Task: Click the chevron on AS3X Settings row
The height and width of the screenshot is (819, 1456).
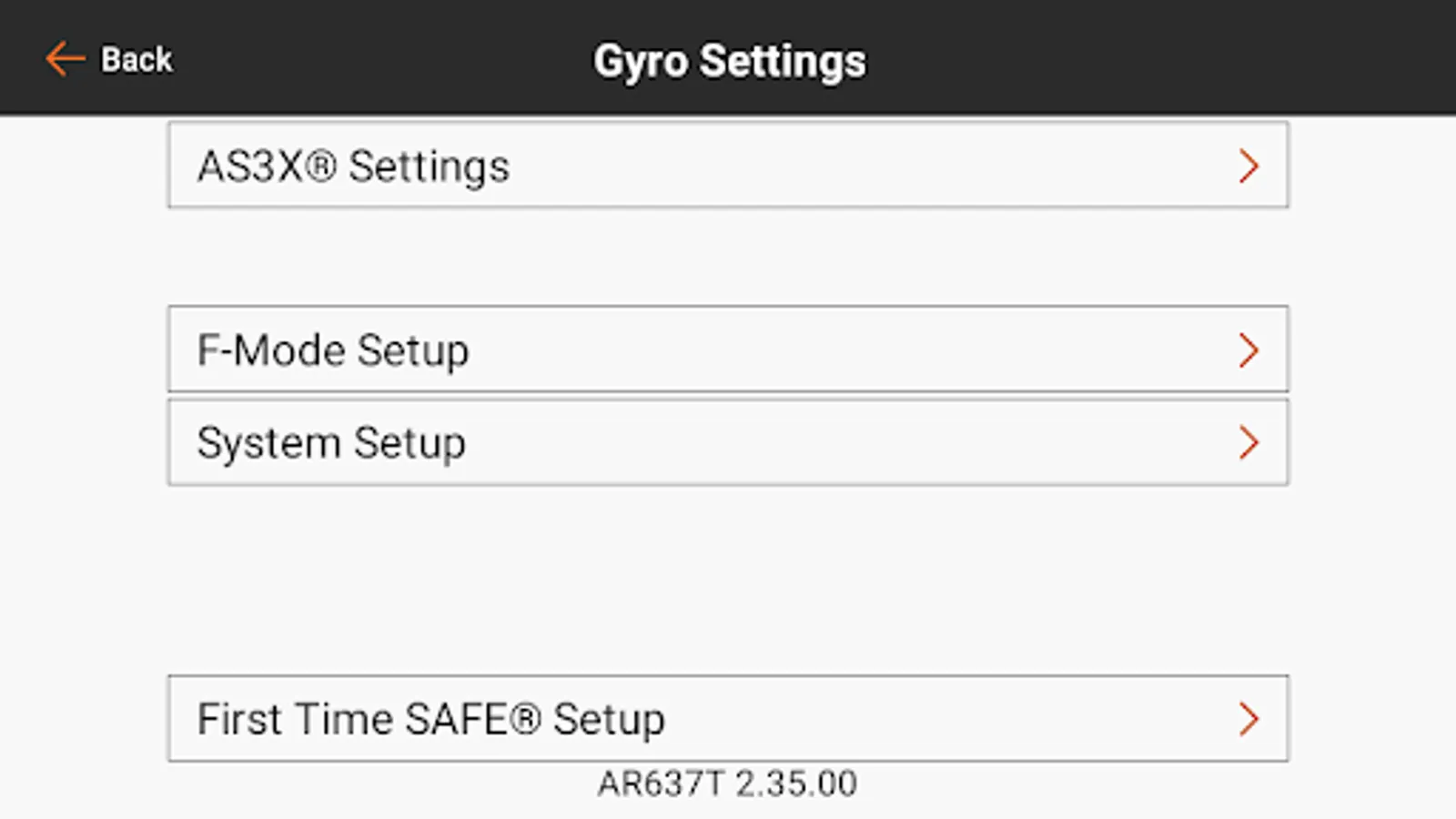Action: (1249, 167)
